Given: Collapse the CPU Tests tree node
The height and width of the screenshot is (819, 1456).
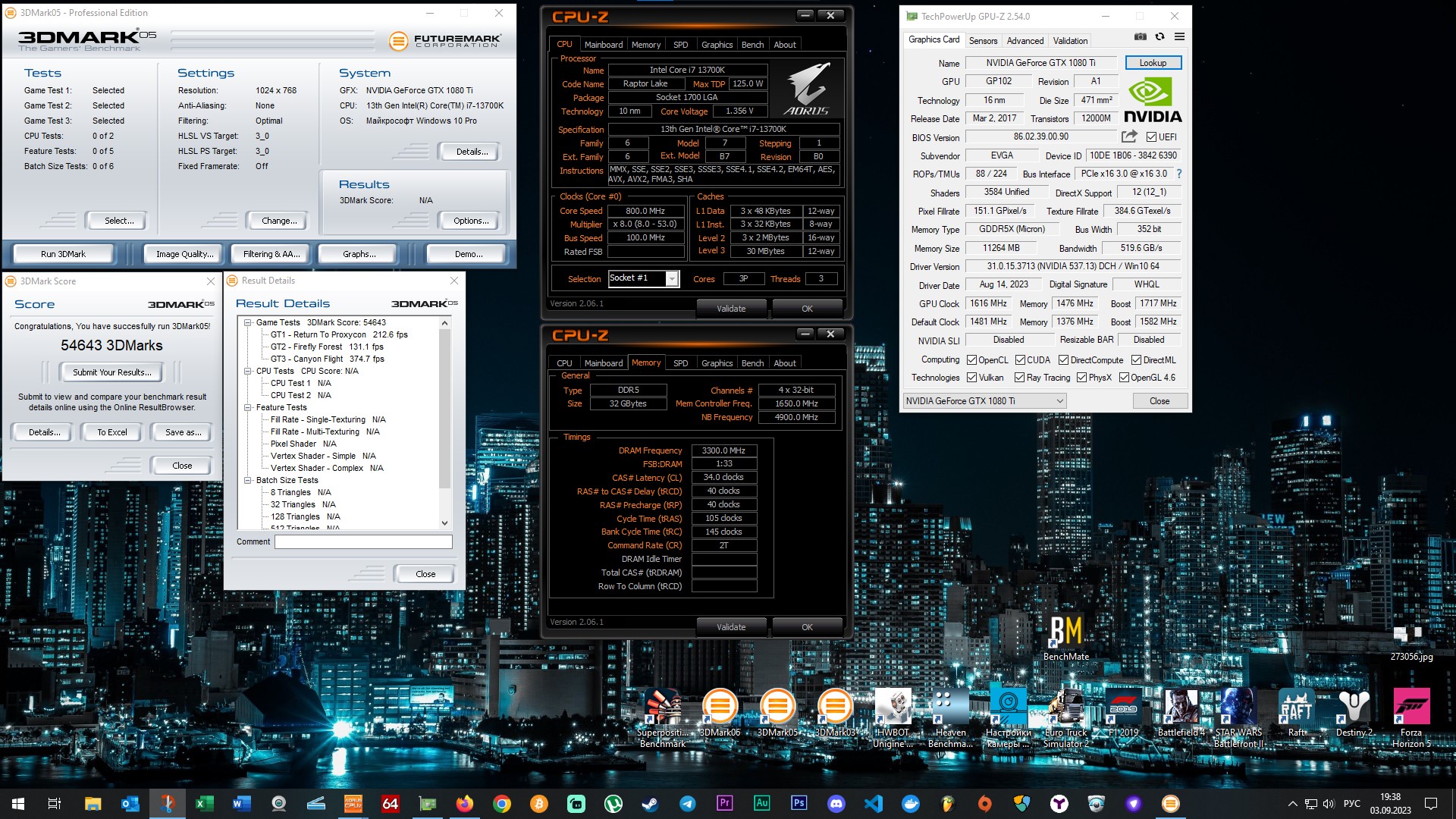Looking at the screenshot, I should (x=248, y=371).
